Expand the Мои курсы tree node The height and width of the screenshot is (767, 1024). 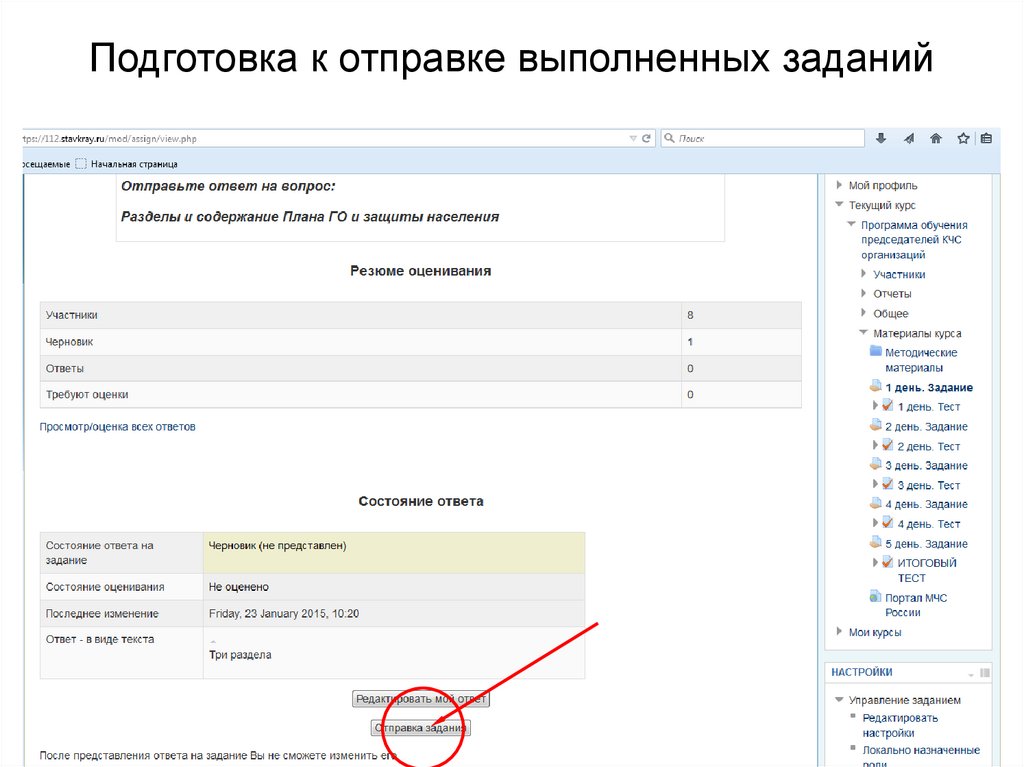click(838, 632)
